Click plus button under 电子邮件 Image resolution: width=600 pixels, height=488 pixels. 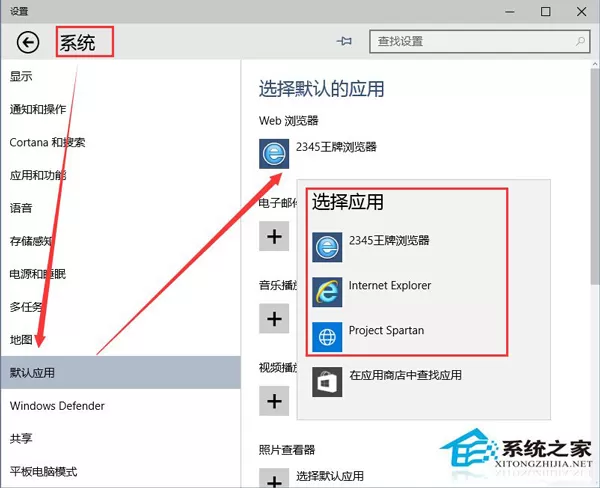click(274, 236)
